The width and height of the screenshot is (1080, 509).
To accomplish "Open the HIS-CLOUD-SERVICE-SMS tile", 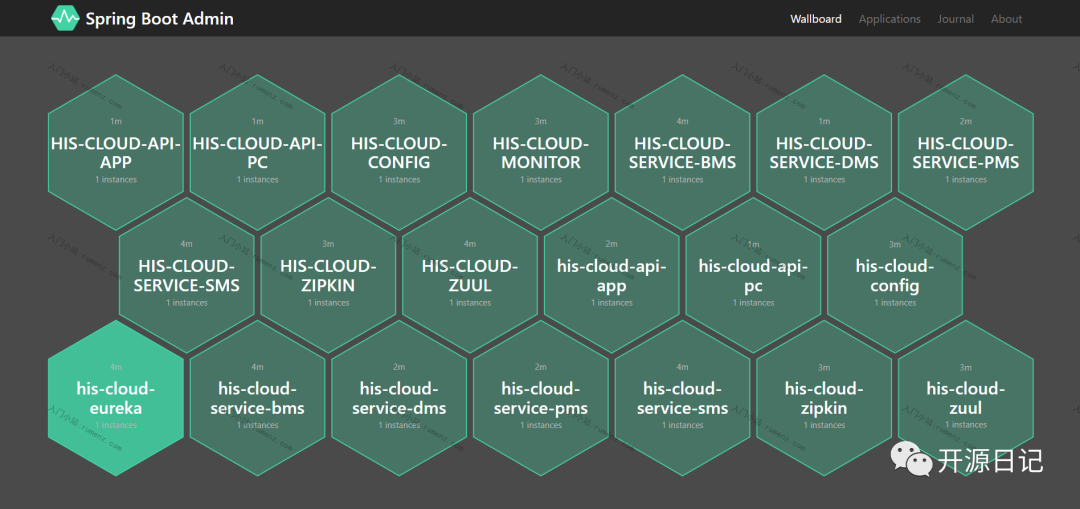I will (x=187, y=276).
